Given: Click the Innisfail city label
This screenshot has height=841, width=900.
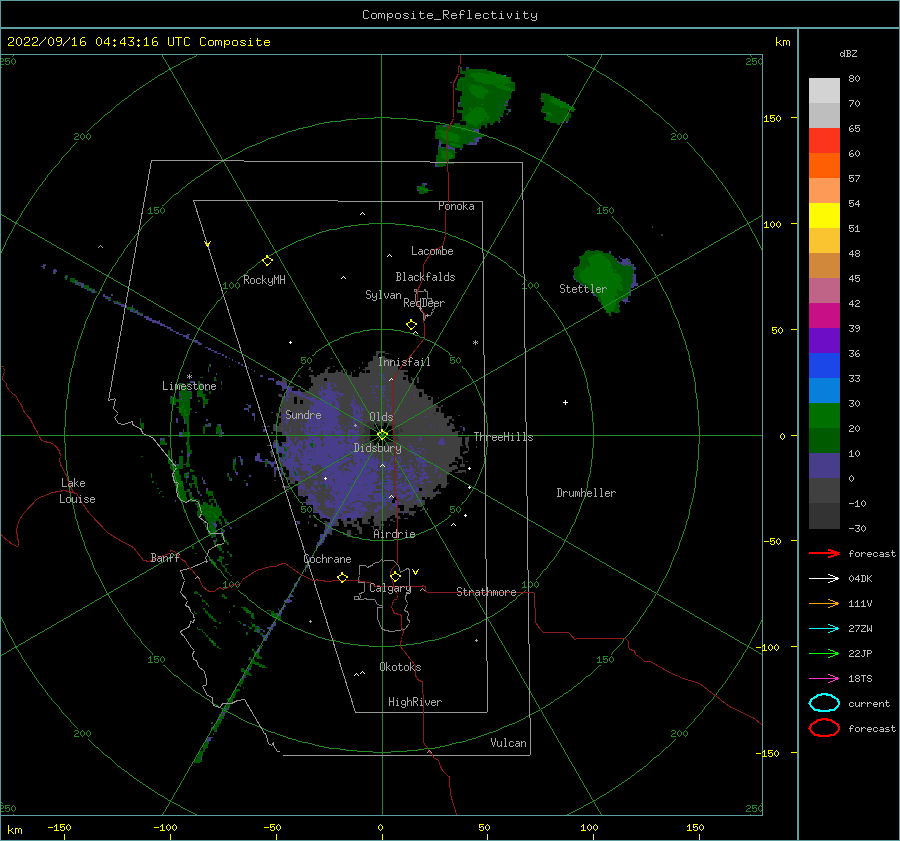Looking at the screenshot, I should 404,362.
